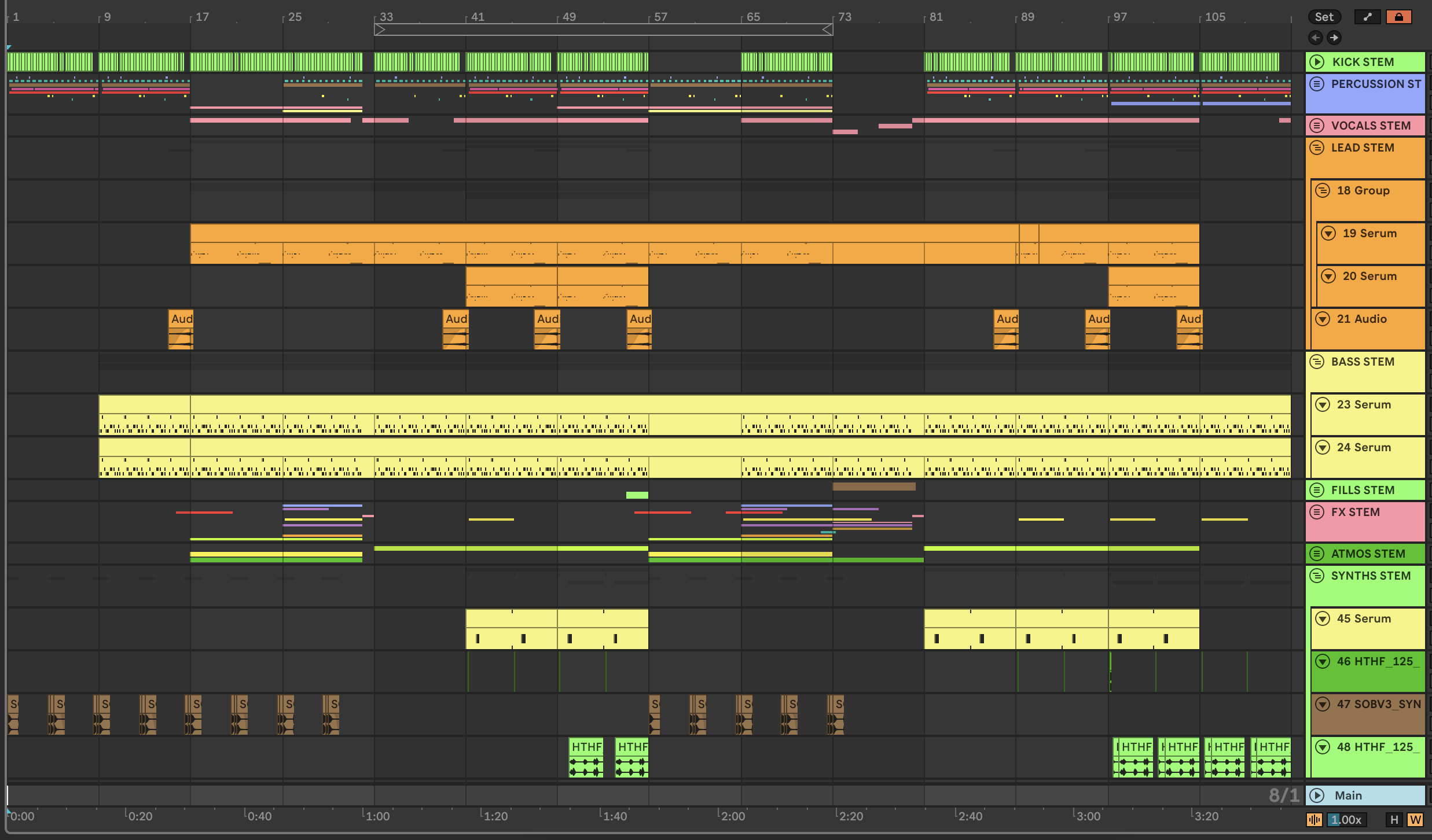This screenshot has height=840, width=1432.
Task: Select the Aud clip ending at bar 41
Action: [456, 329]
